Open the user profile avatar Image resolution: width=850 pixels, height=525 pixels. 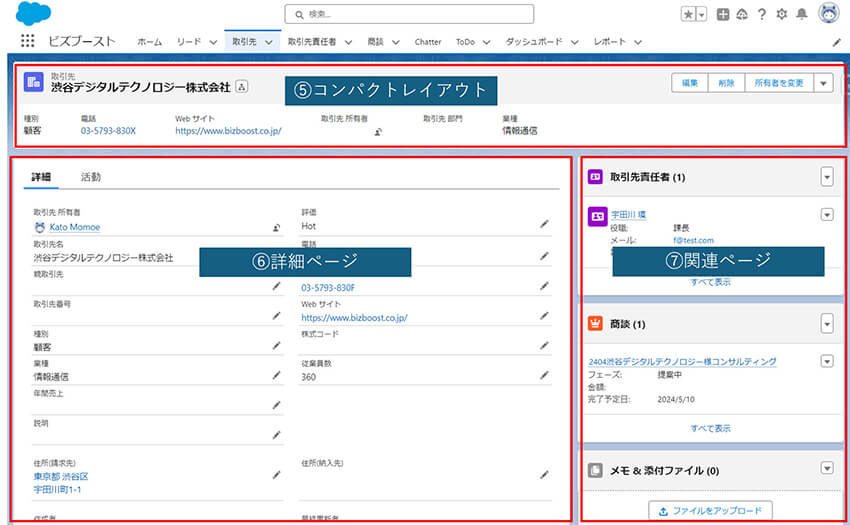828,13
